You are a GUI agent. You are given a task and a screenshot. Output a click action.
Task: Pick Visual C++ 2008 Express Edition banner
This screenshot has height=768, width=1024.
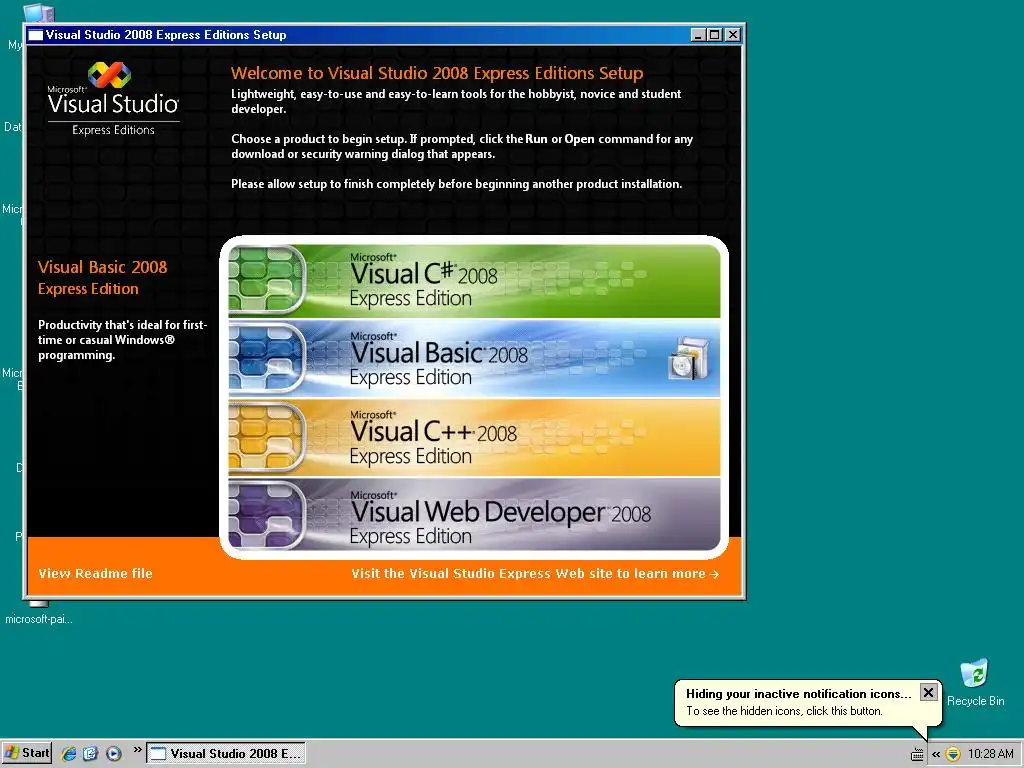[x=474, y=438]
